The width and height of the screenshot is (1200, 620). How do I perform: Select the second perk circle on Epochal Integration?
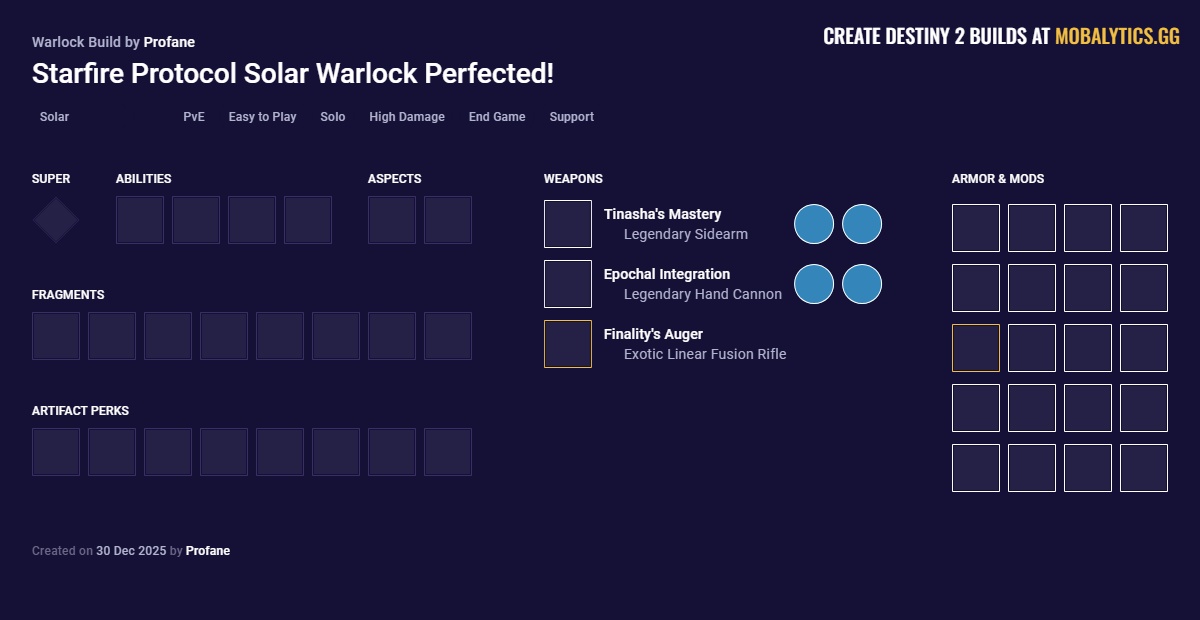point(861,284)
